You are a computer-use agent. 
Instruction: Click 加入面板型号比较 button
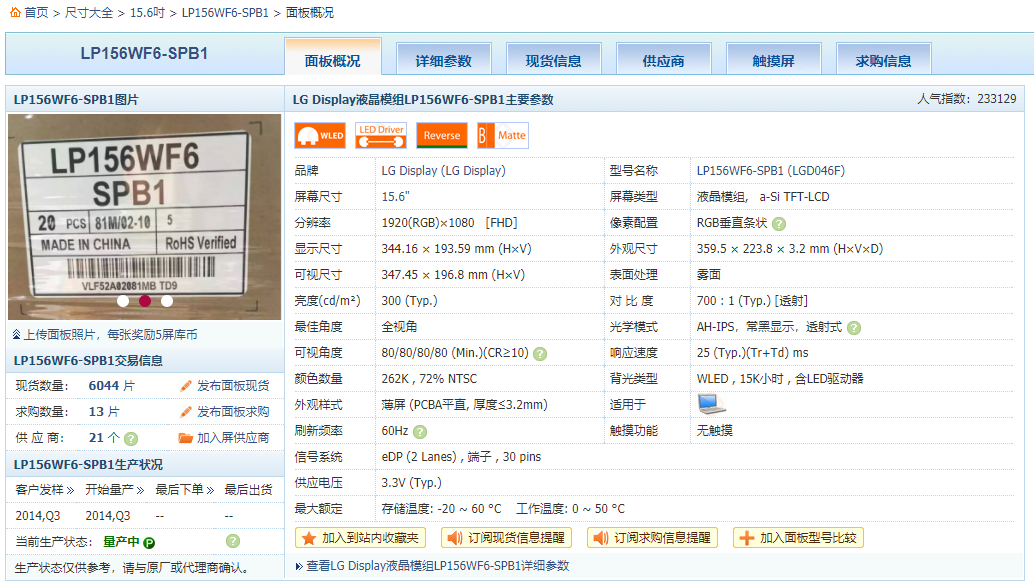(x=798, y=538)
